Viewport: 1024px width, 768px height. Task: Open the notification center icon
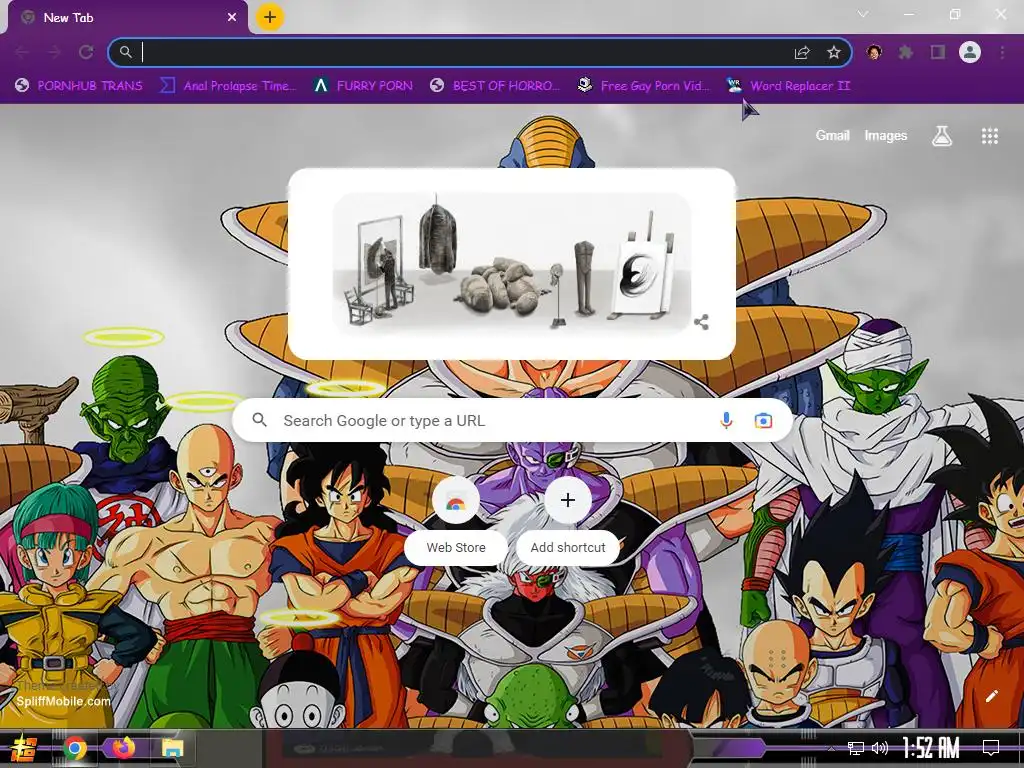(991, 748)
